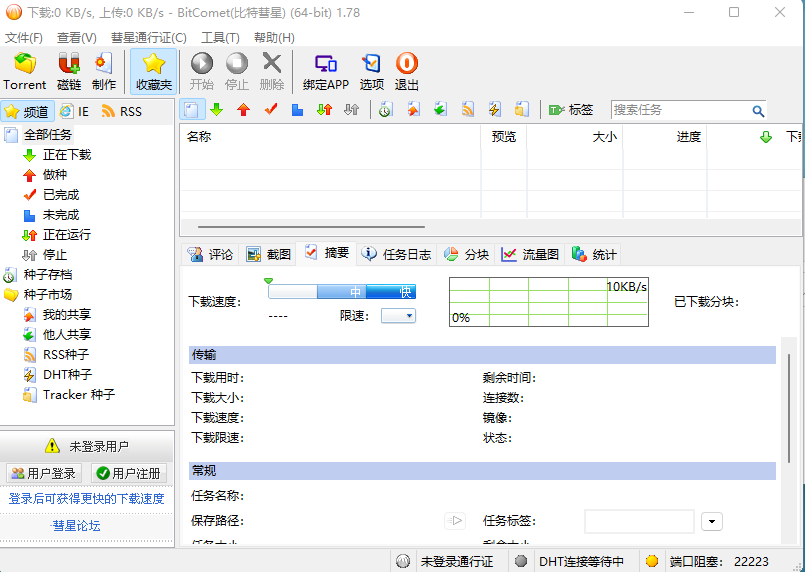This screenshot has width=805, height=572.
Task: Show Tracker torrents icon in filter bar
Action: click(x=522, y=109)
